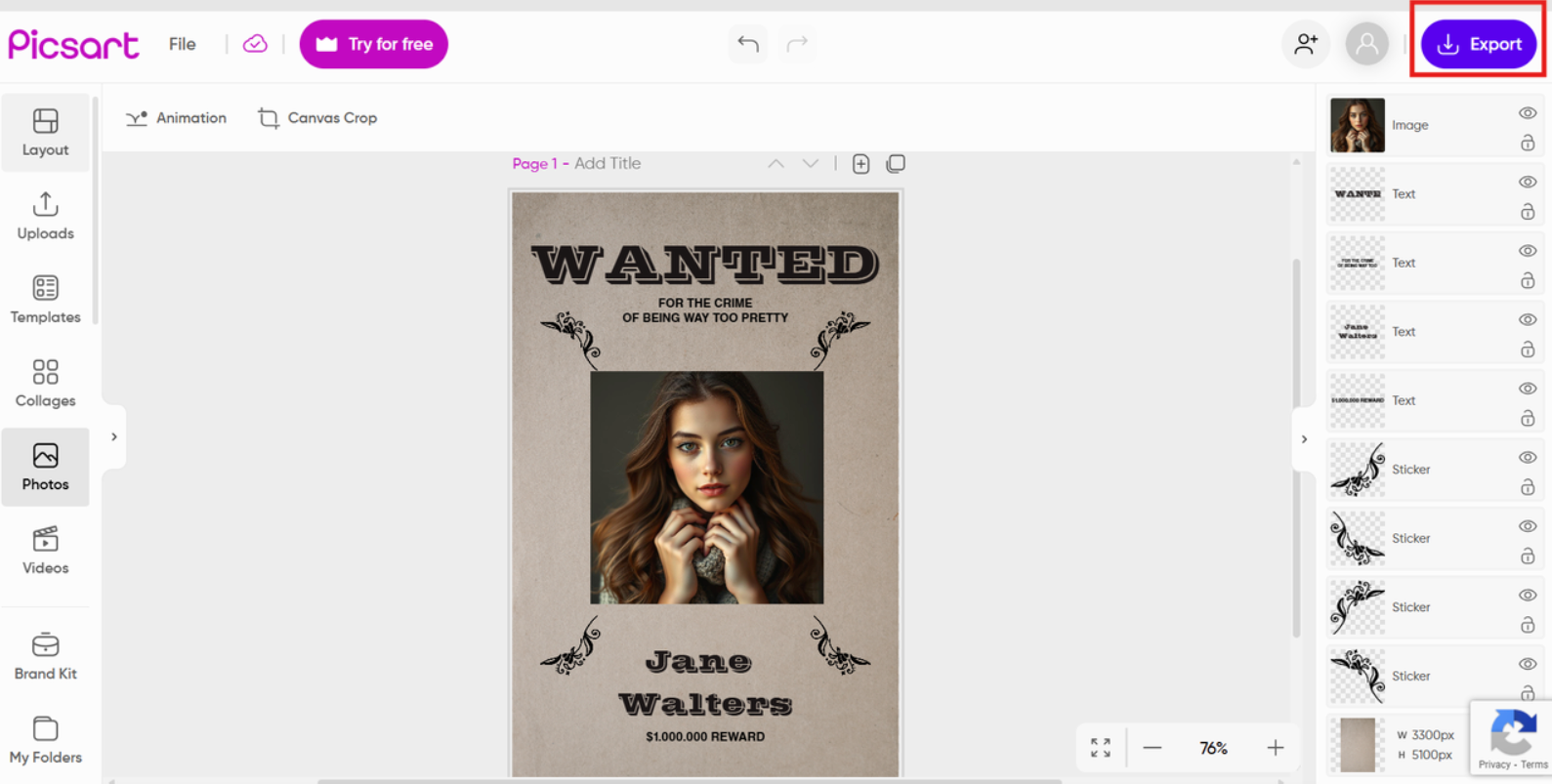Hide the WANTED text layer
Screen dimensions: 1552x784
pyautogui.click(x=1528, y=182)
